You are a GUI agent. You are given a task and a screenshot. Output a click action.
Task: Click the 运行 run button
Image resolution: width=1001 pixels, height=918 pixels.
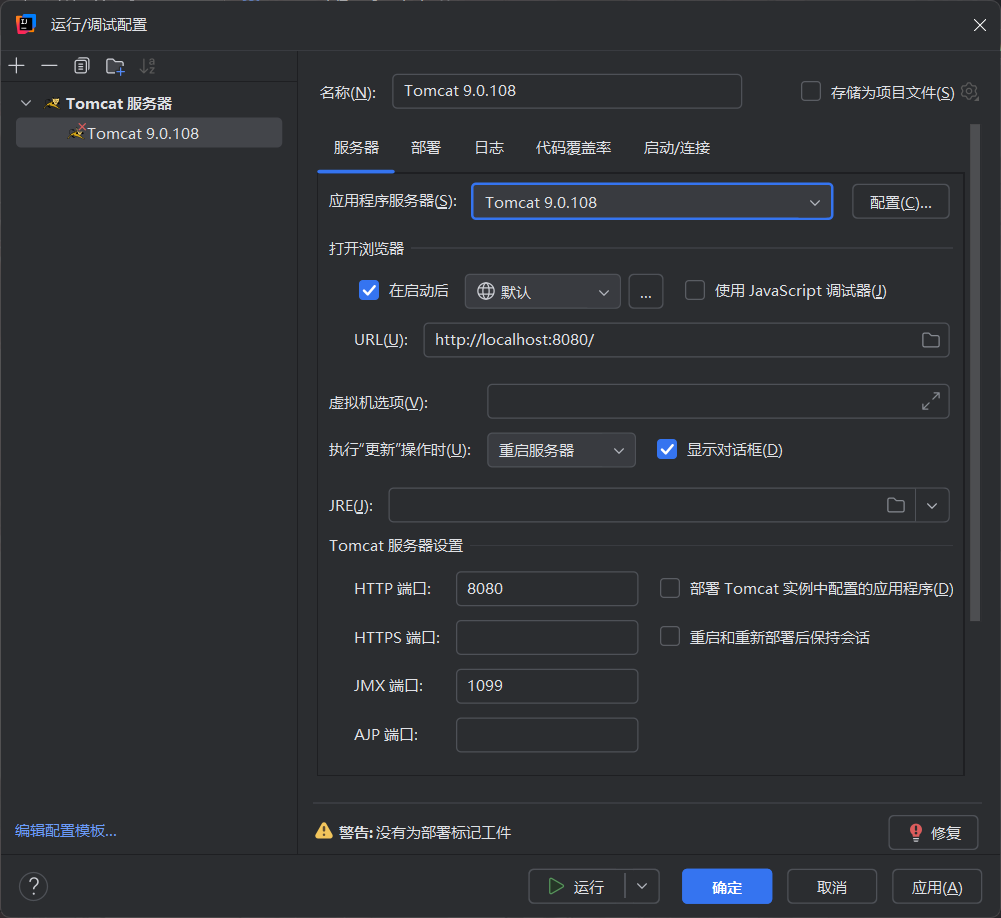(x=576, y=886)
